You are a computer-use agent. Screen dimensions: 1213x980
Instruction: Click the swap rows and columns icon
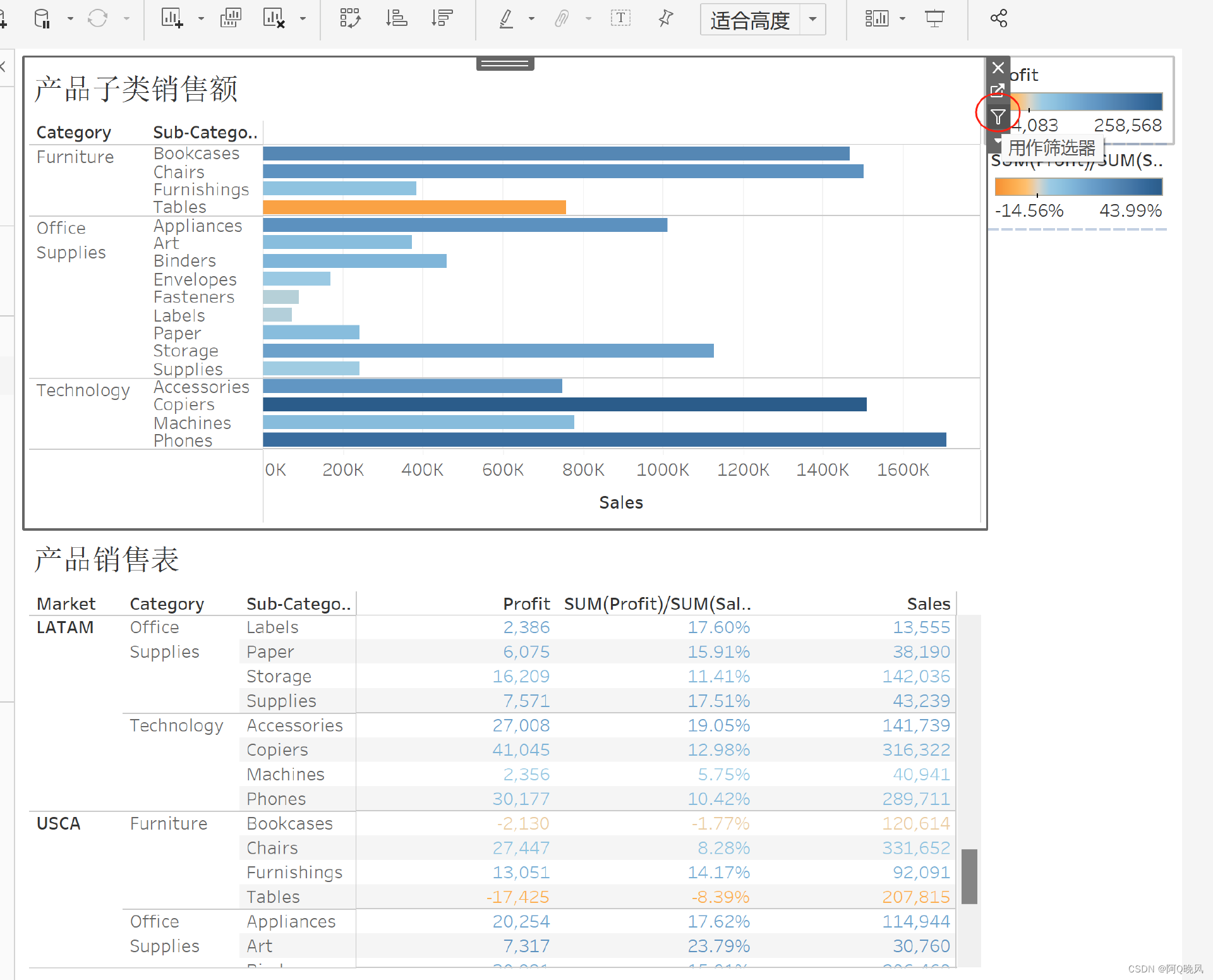coord(350,18)
